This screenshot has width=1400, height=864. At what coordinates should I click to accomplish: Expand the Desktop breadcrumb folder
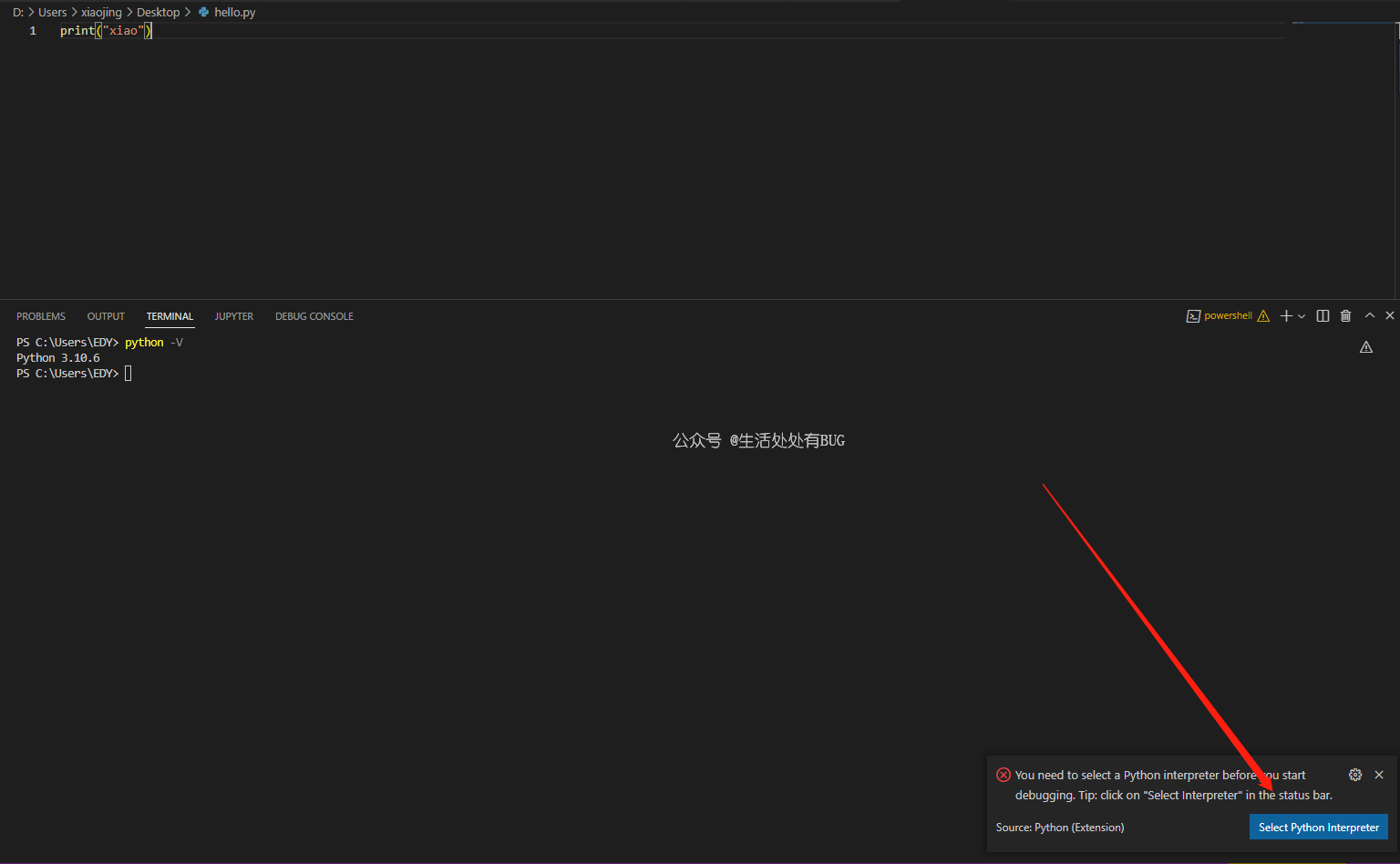tap(158, 13)
